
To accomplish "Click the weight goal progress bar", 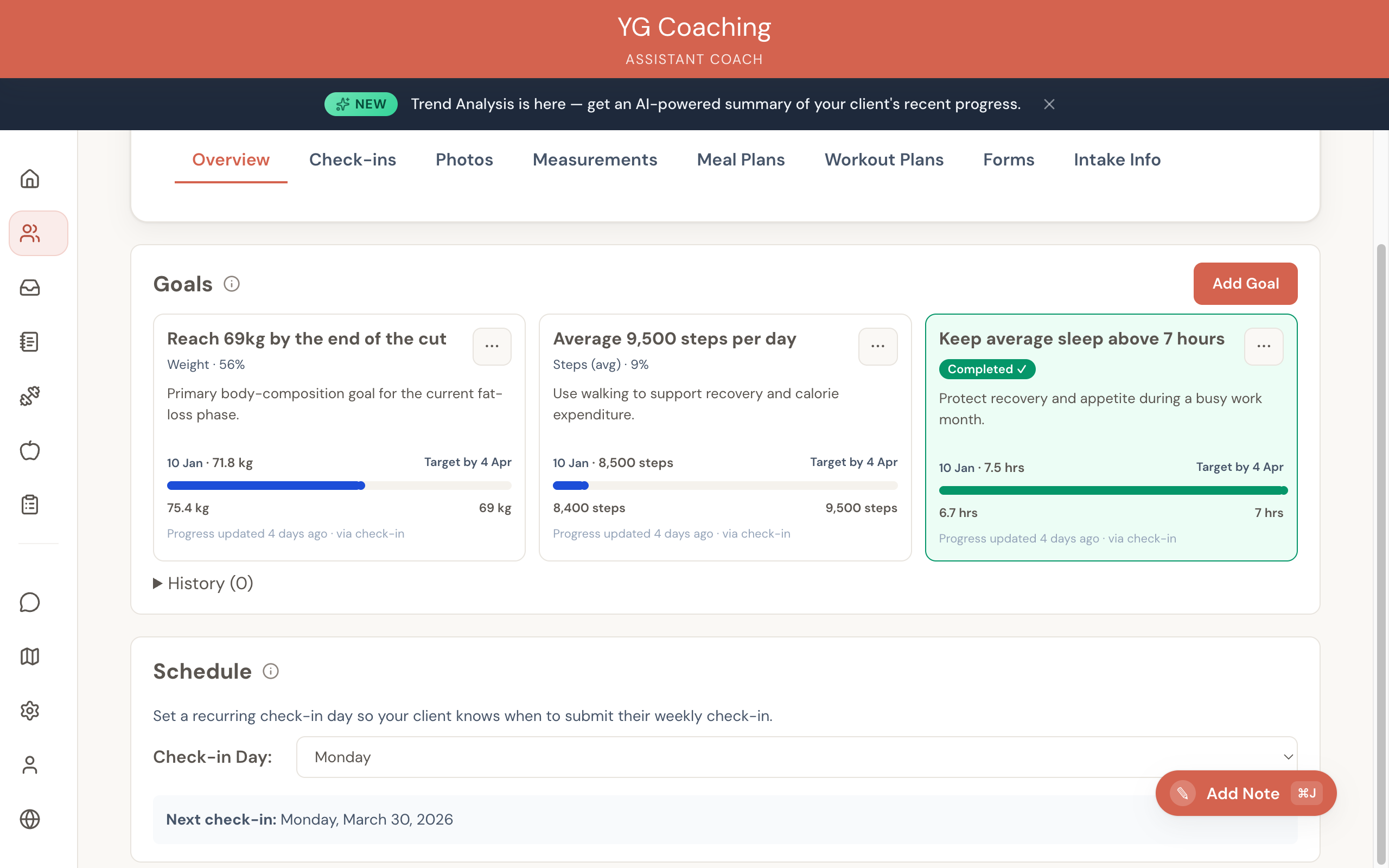I will pyautogui.click(x=339, y=485).
